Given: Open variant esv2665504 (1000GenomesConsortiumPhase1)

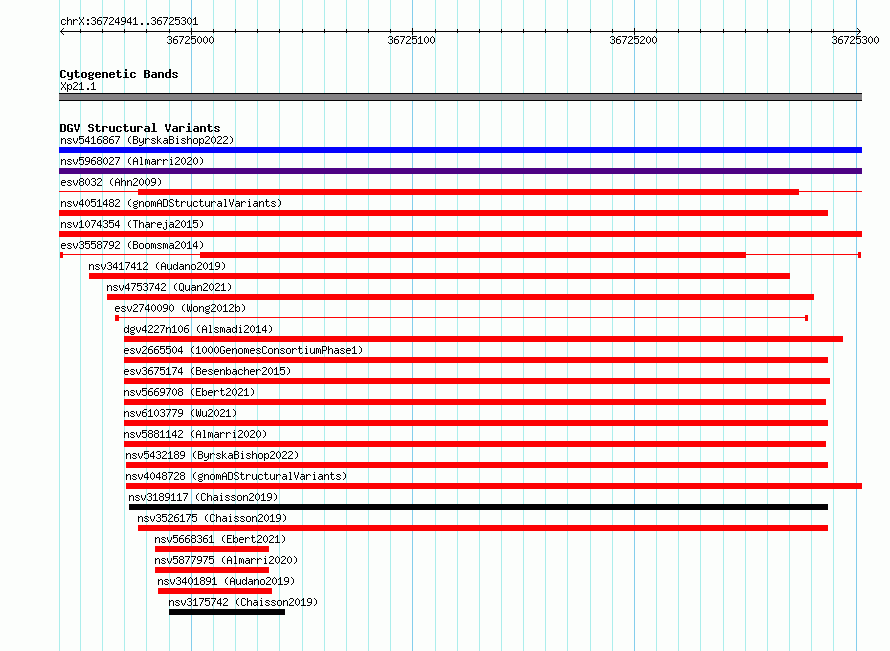Looking at the screenshot, I should point(243,350).
